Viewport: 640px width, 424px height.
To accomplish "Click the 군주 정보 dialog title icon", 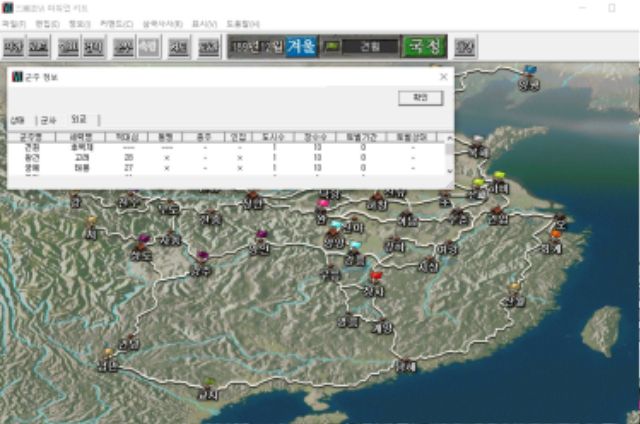I will pyautogui.click(x=17, y=76).
